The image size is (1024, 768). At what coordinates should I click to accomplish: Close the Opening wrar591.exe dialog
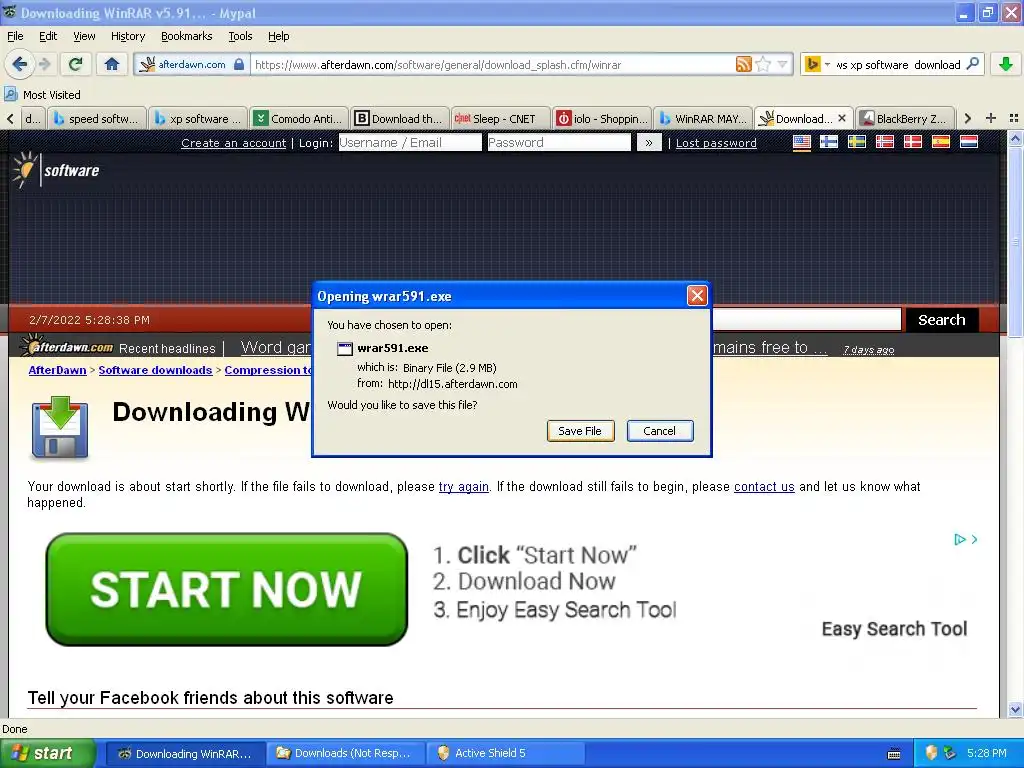pos(697,296)
